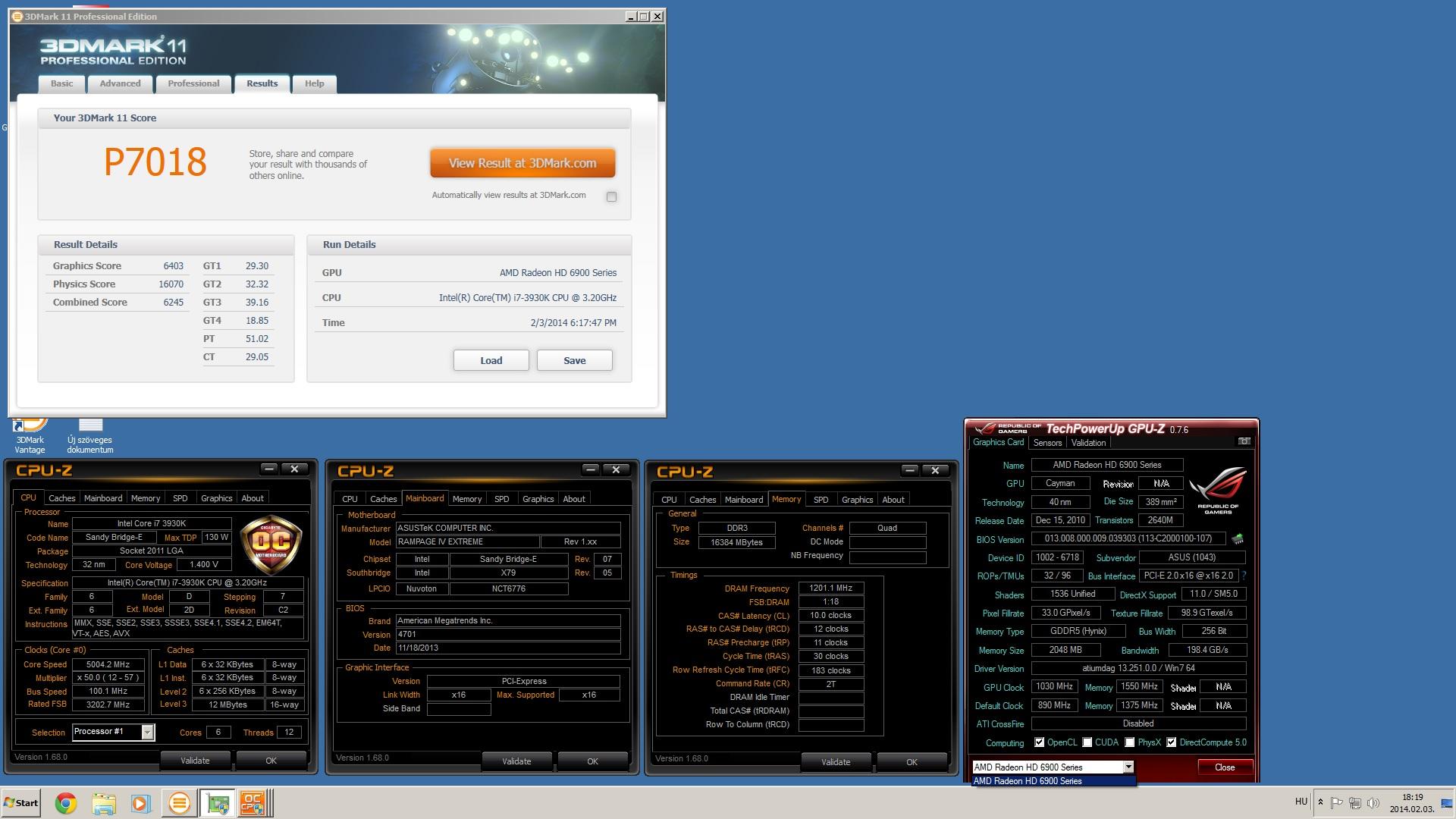This screenshot has height=819, width=1456.
Task: Switch to the Advanced tab in 3DMark
Action: (120, 84)
